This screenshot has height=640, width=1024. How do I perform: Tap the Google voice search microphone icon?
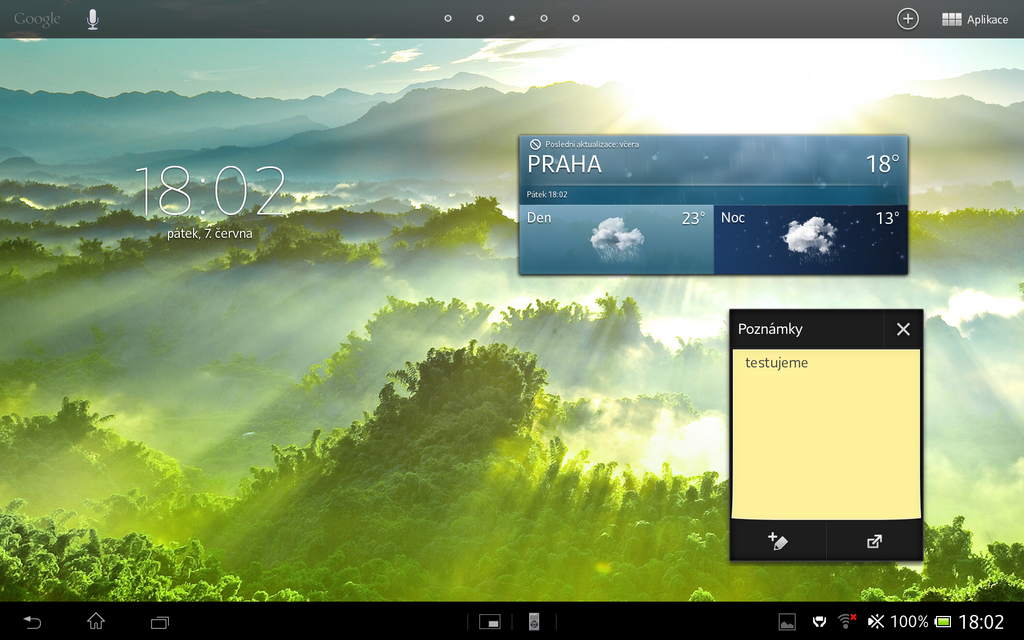point(92,18)
